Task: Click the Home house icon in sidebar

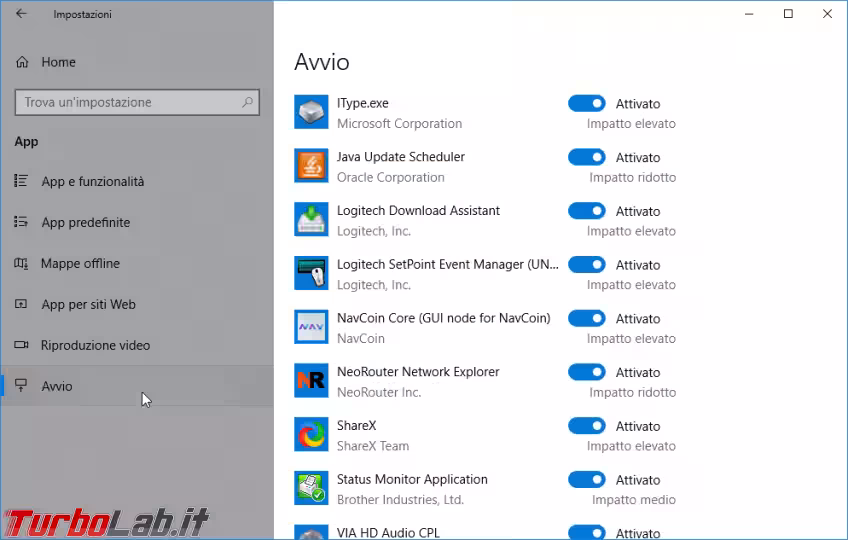Action: (22, 62)
